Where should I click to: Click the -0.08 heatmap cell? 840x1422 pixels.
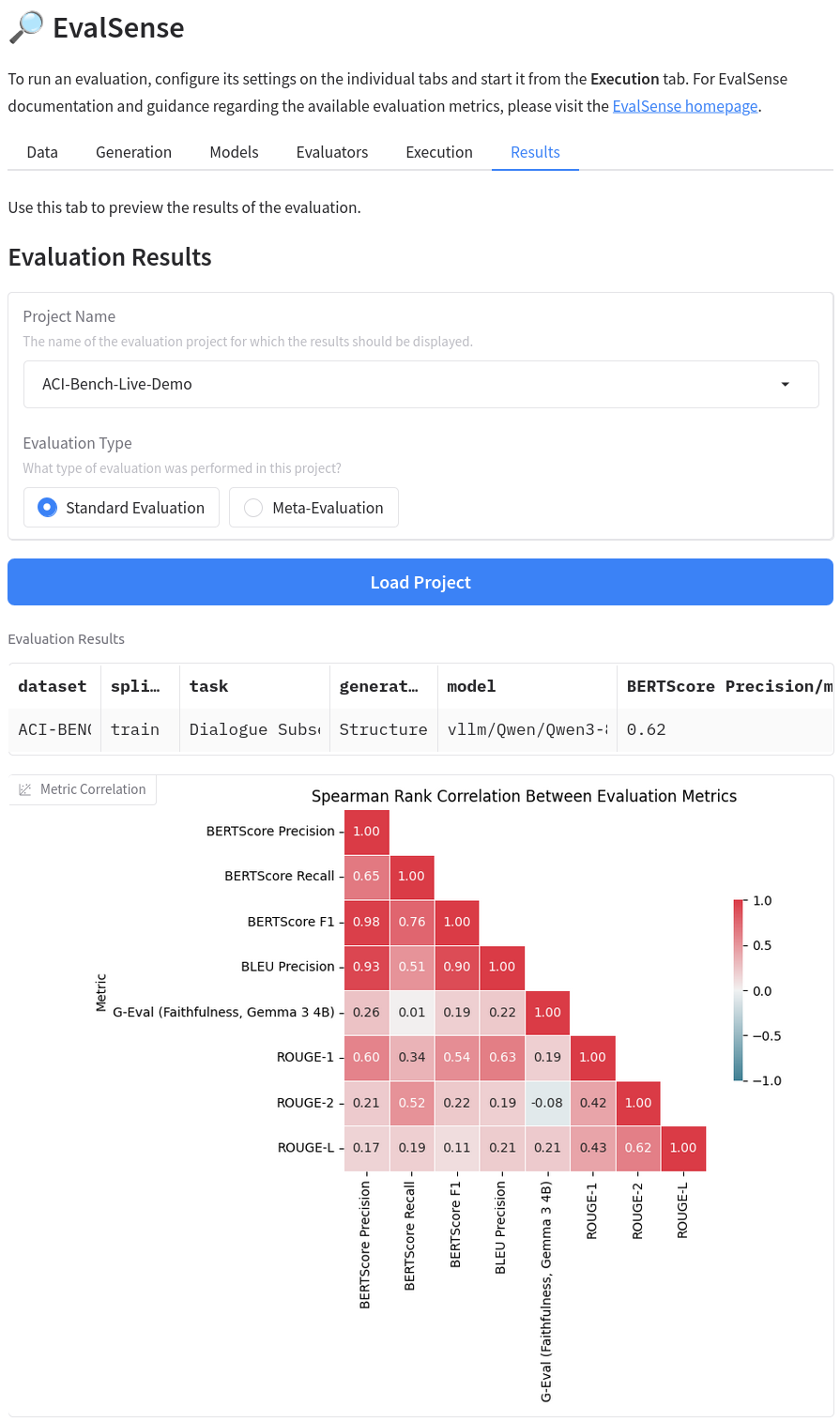547,1103
